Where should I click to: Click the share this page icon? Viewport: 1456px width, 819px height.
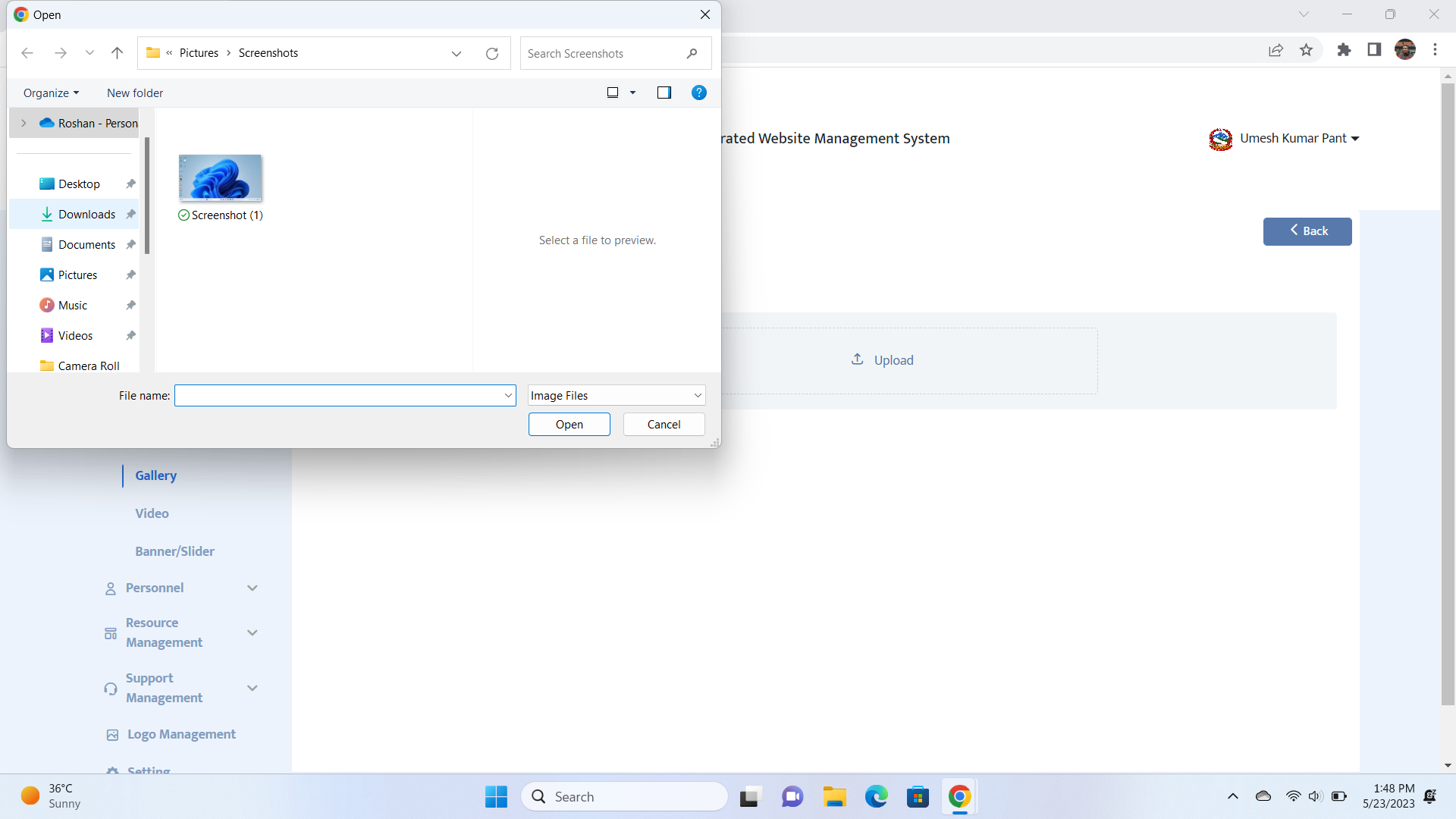pos(1276,50)
